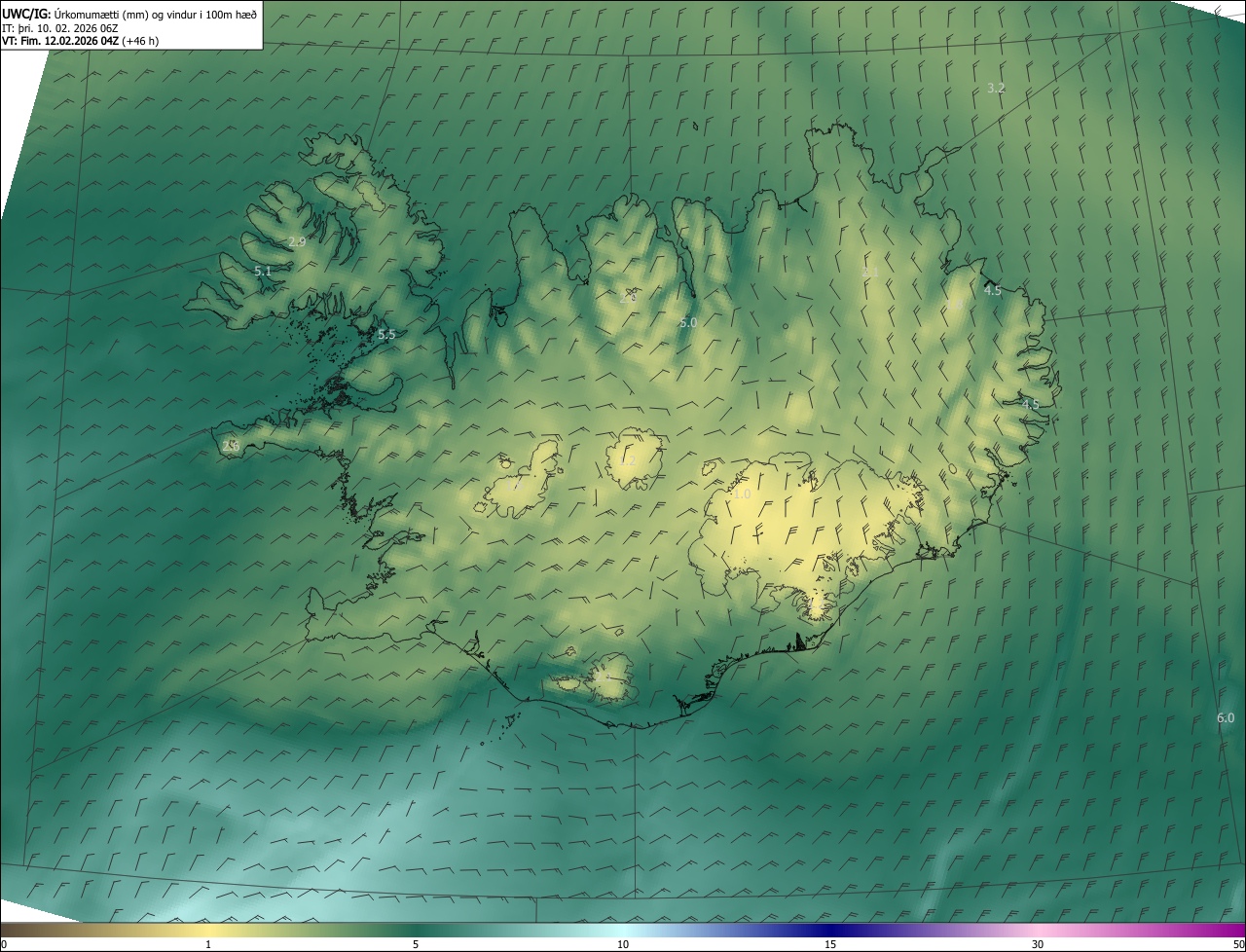Click the colorbar tick label '30'
1246x952 pixels.
[x=1038, y=944]
